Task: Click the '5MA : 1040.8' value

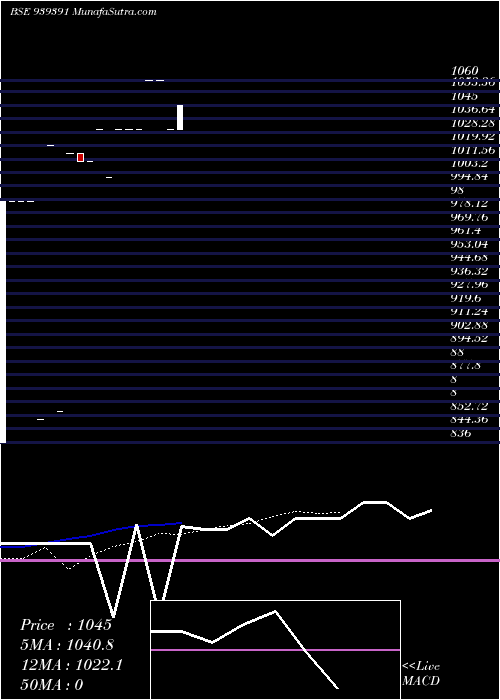Action: 67,645
